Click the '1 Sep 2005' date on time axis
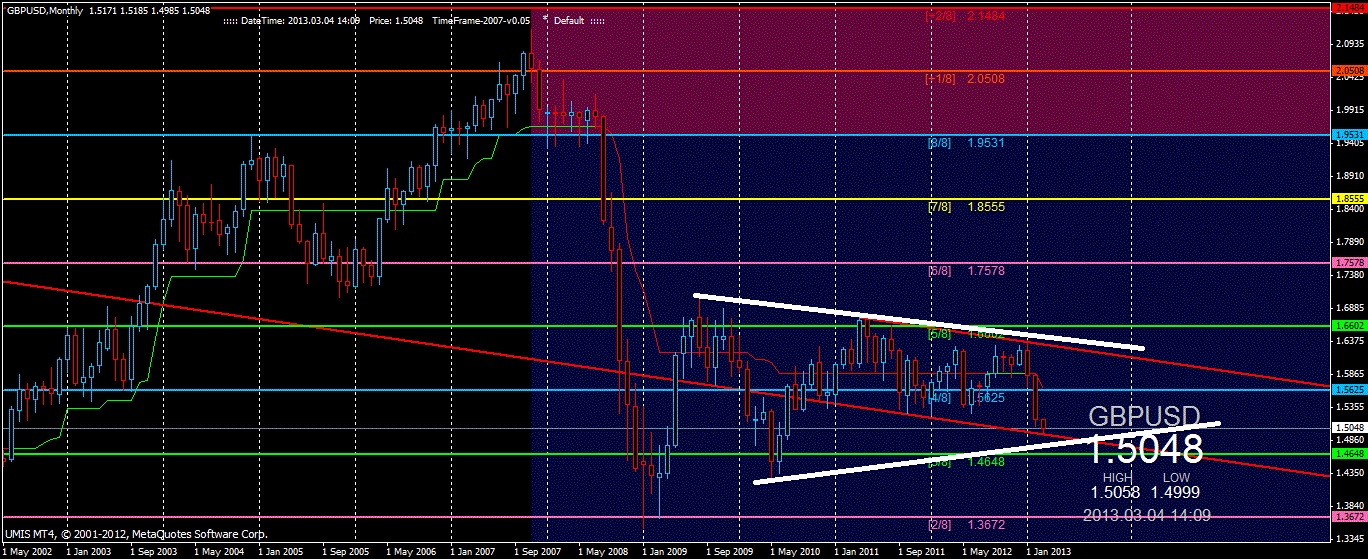This screenshot has width=1368, height=559. (345, 551)
